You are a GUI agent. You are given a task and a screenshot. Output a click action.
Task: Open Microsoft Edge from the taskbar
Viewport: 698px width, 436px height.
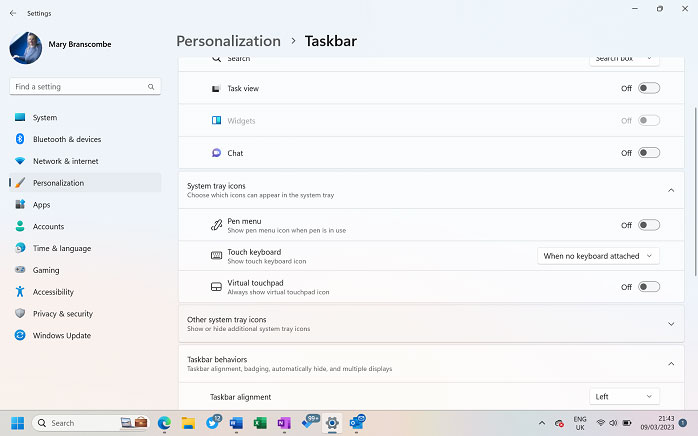(165, 423)
